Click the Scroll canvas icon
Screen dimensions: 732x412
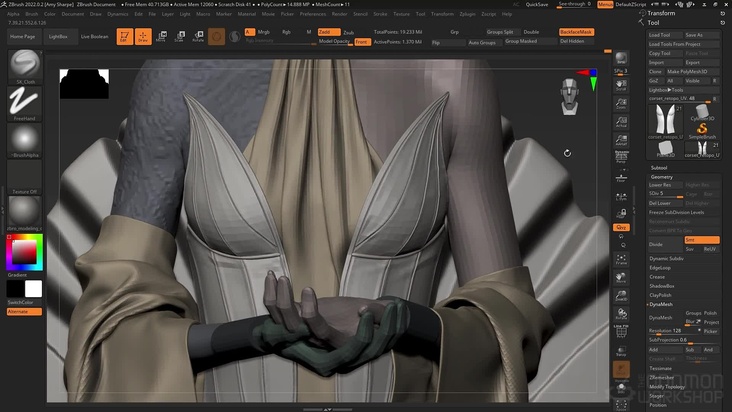tap(621, 85)
